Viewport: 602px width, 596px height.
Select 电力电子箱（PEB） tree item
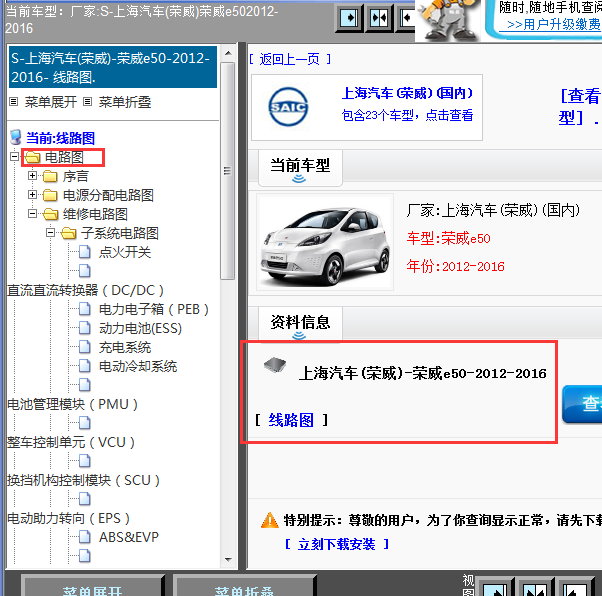[154, 309]
